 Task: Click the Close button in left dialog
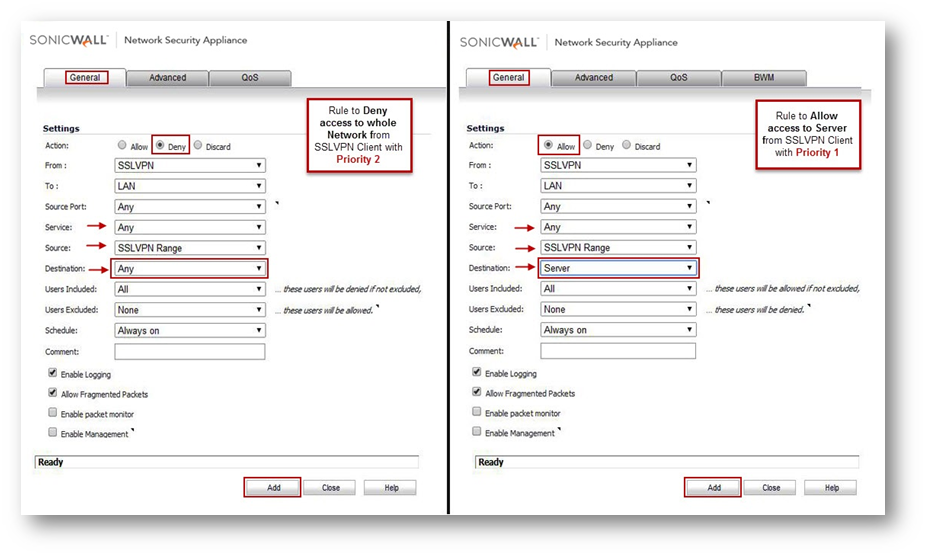(330, 488)
